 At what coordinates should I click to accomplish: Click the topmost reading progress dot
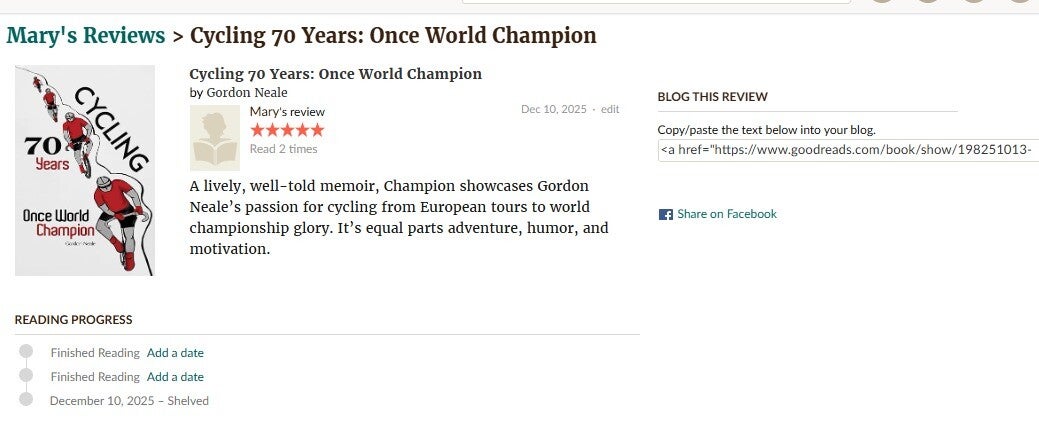click(27, 351)
